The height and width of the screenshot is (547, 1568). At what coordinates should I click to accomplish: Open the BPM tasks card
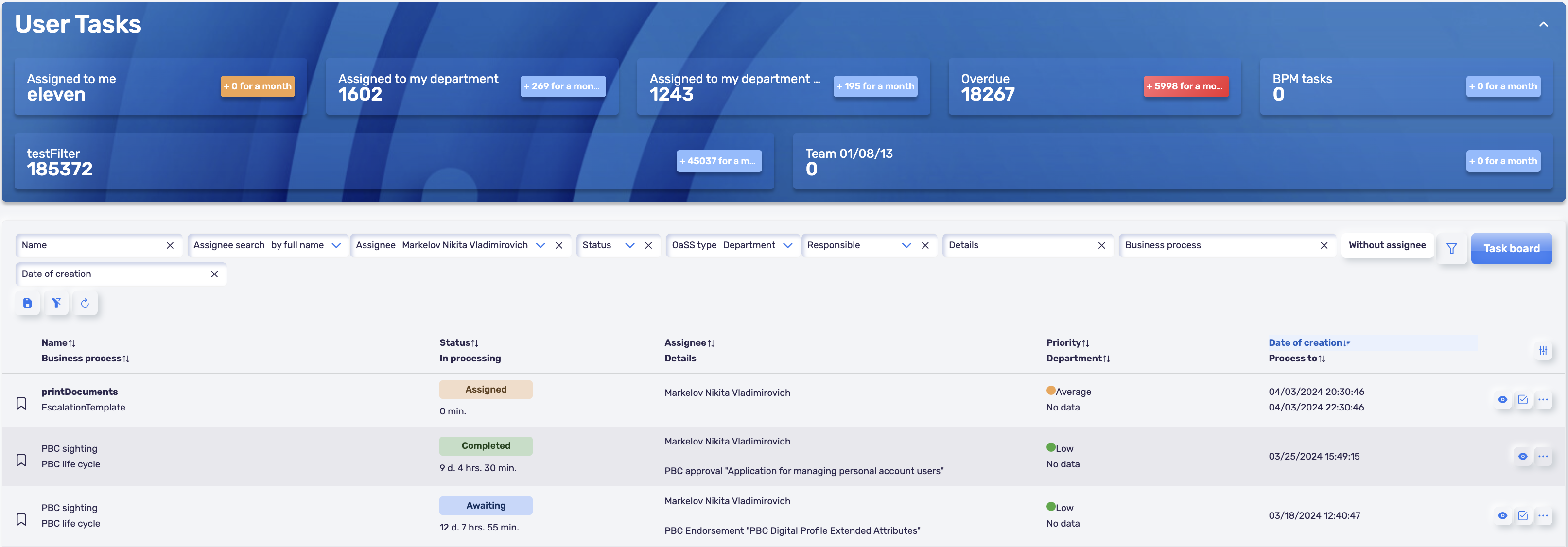pos(1406,86)
